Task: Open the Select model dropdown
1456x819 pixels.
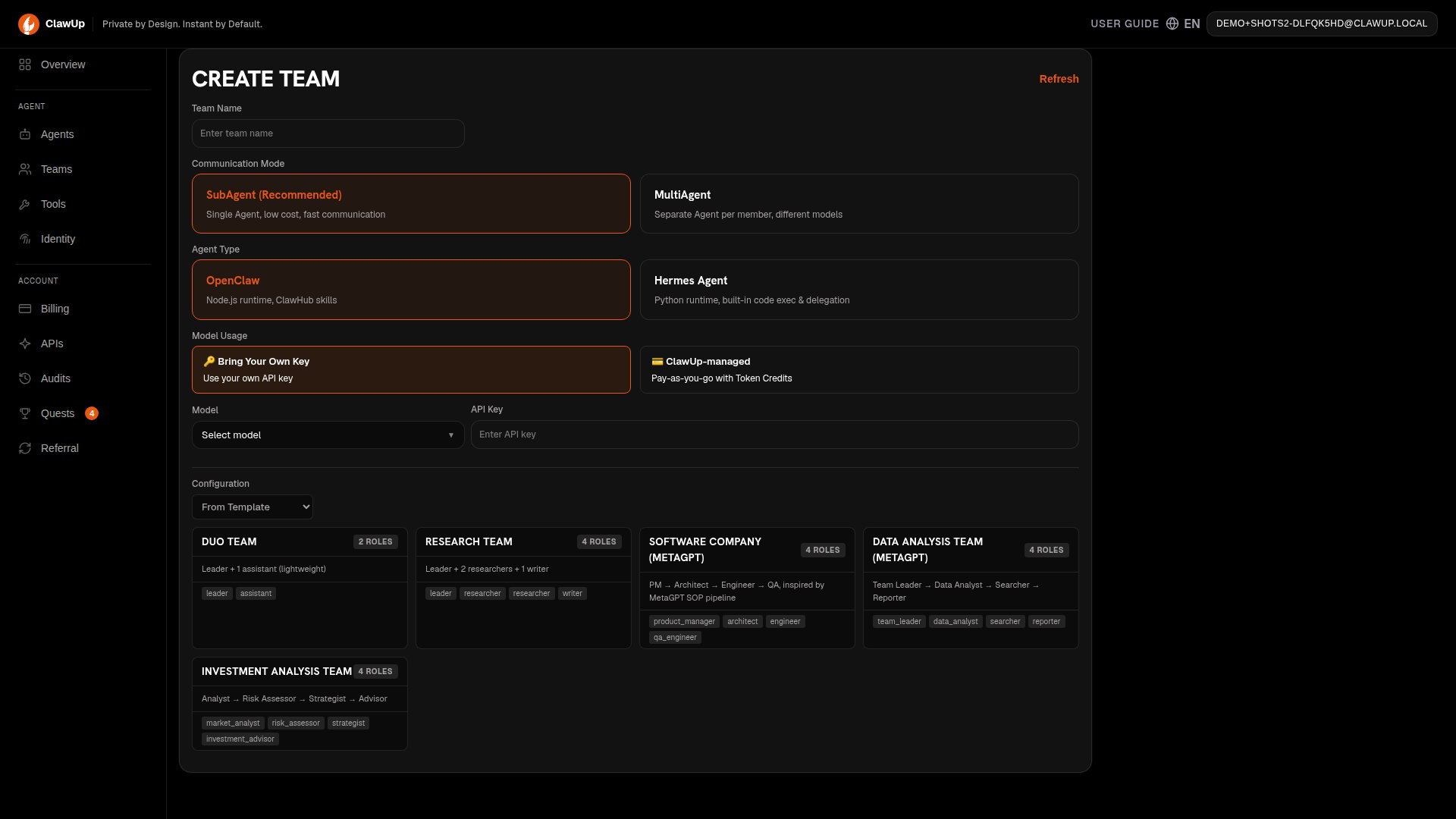Action: click(328, 435)
